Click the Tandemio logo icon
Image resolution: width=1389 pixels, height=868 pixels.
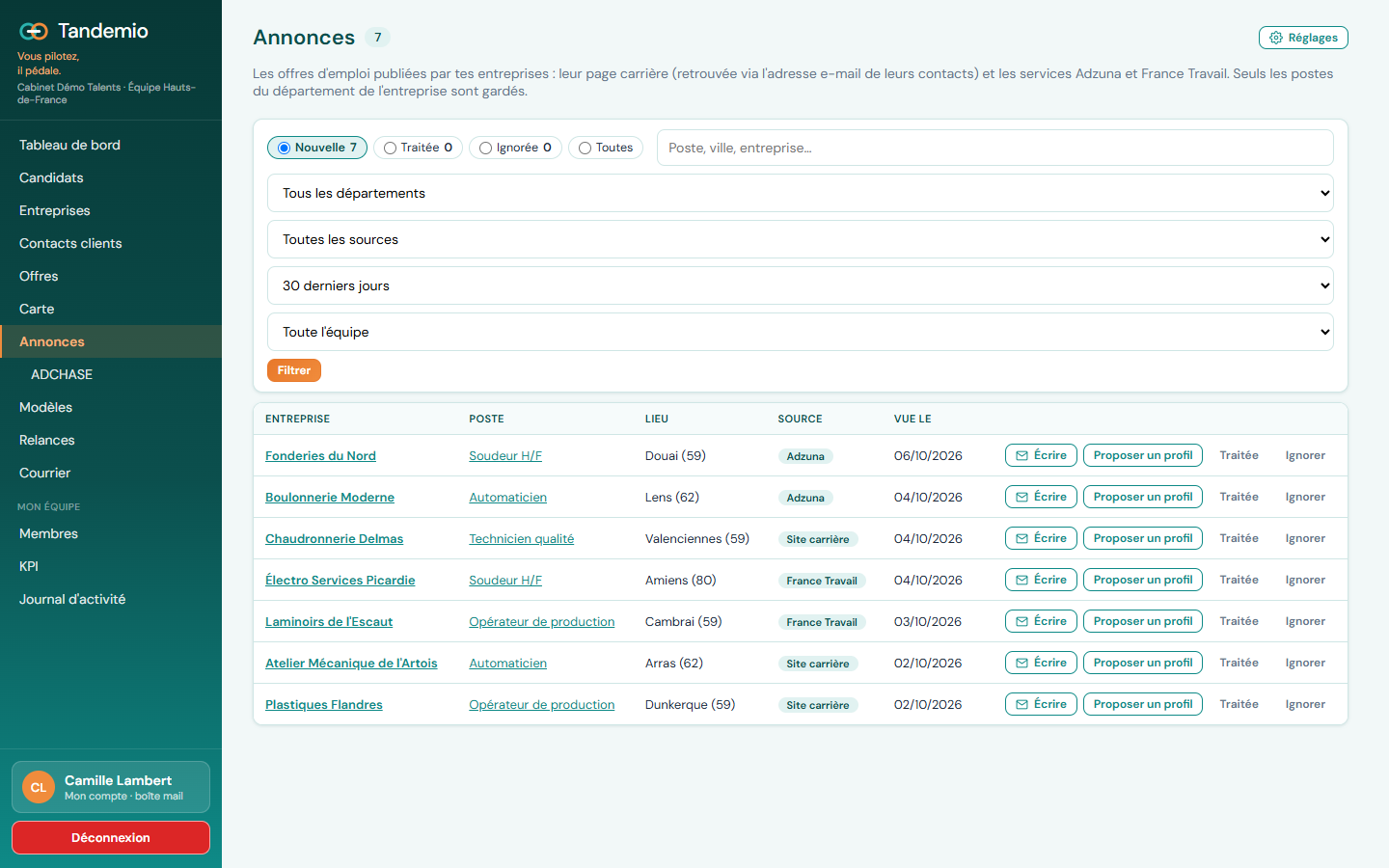34,31
